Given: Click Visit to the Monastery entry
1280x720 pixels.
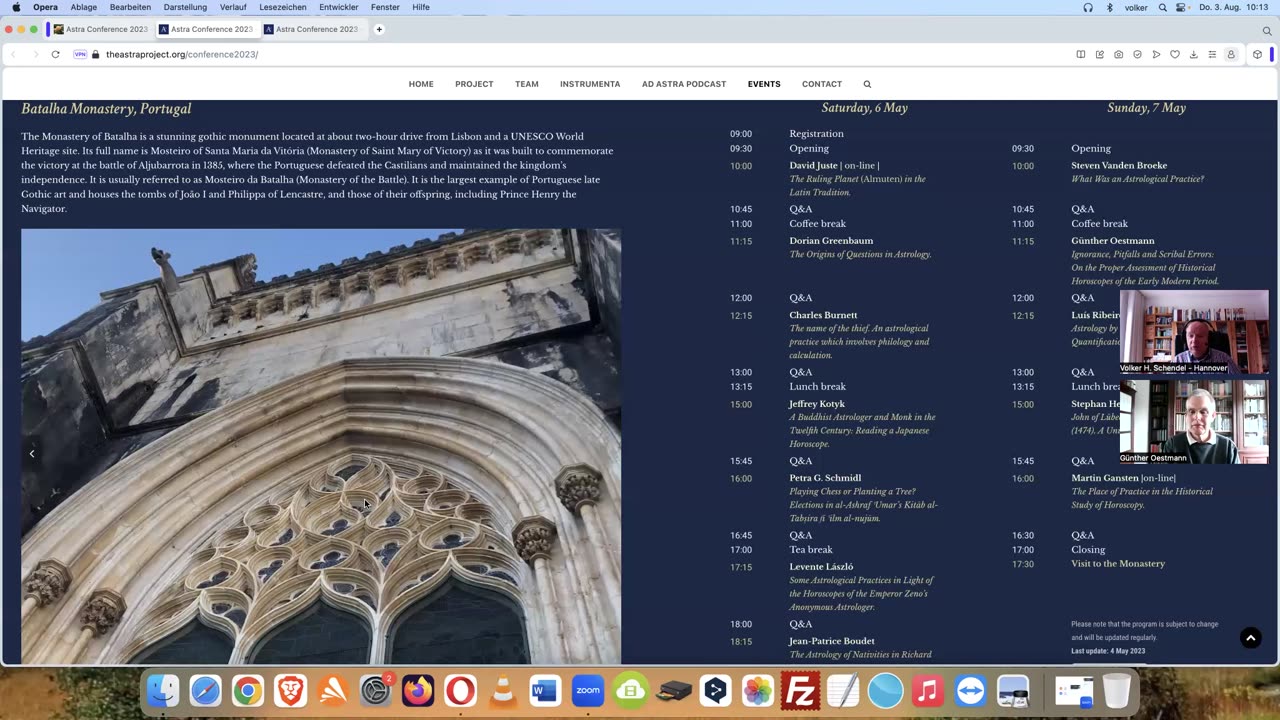Looking at the screenshot, I should point(1118,564).
